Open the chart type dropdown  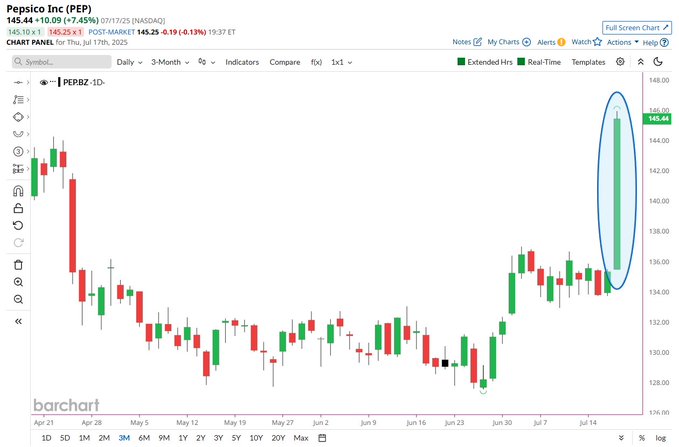pyautogui.click(x=206, y=62)
